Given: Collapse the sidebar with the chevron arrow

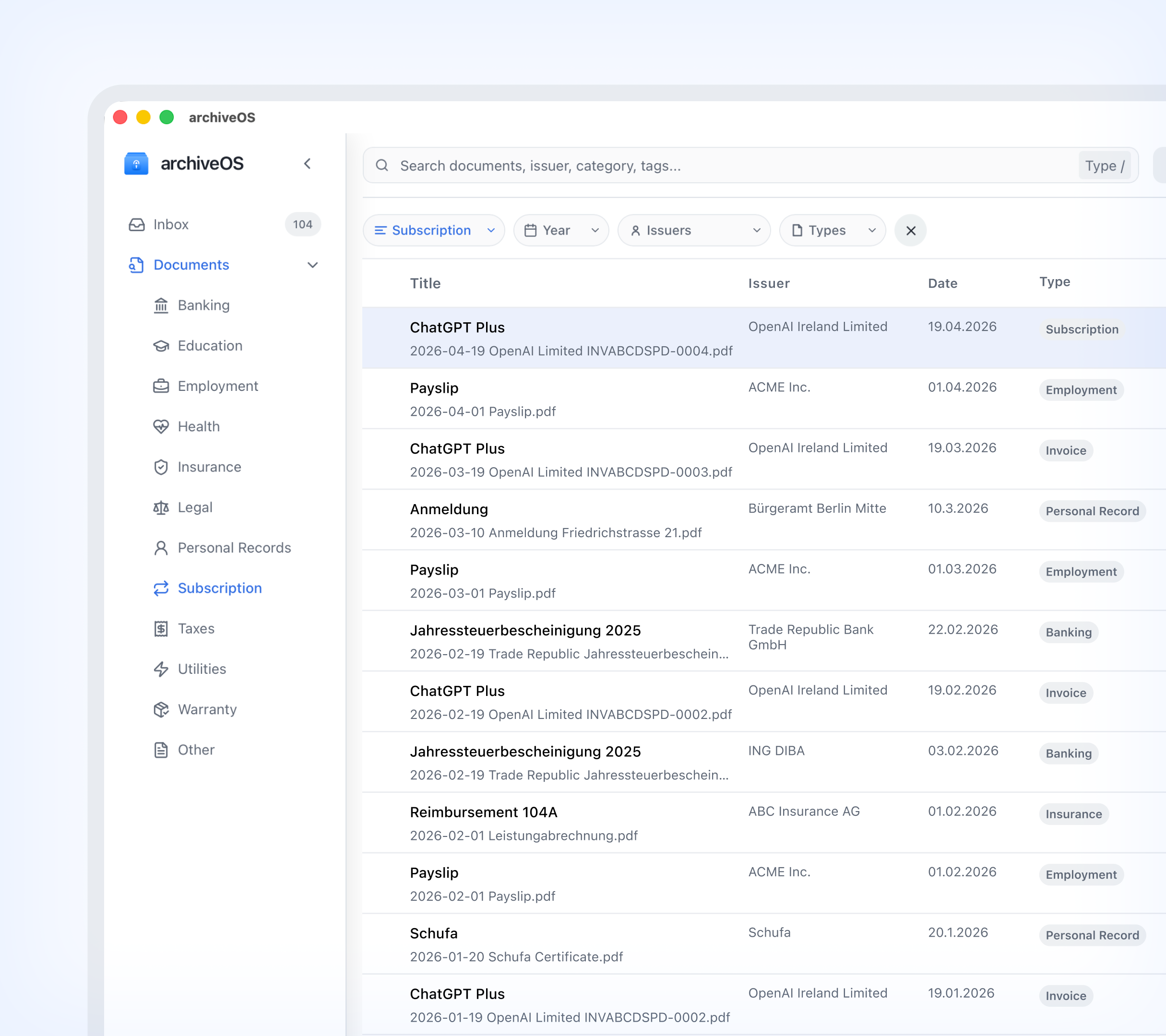Looking at the screenshot, I should tap(308, 164).
